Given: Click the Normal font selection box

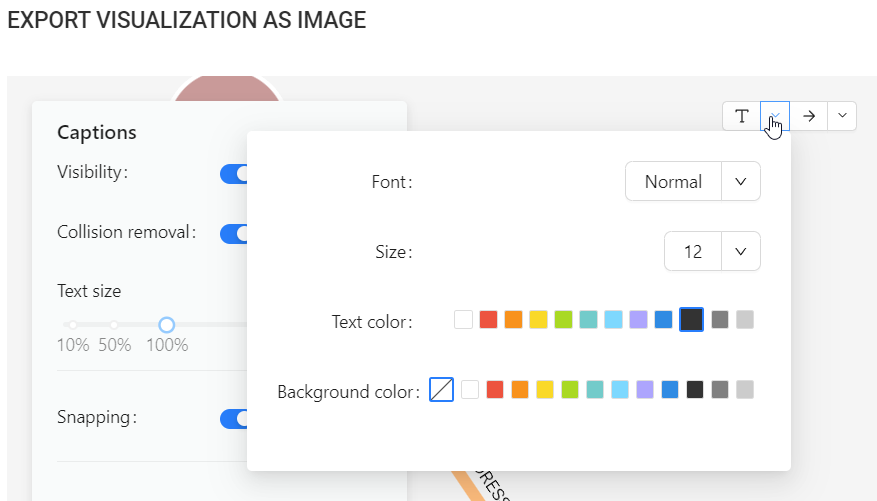Looking at the screenshot, I should pyautogui.click(x=673, y=182).
